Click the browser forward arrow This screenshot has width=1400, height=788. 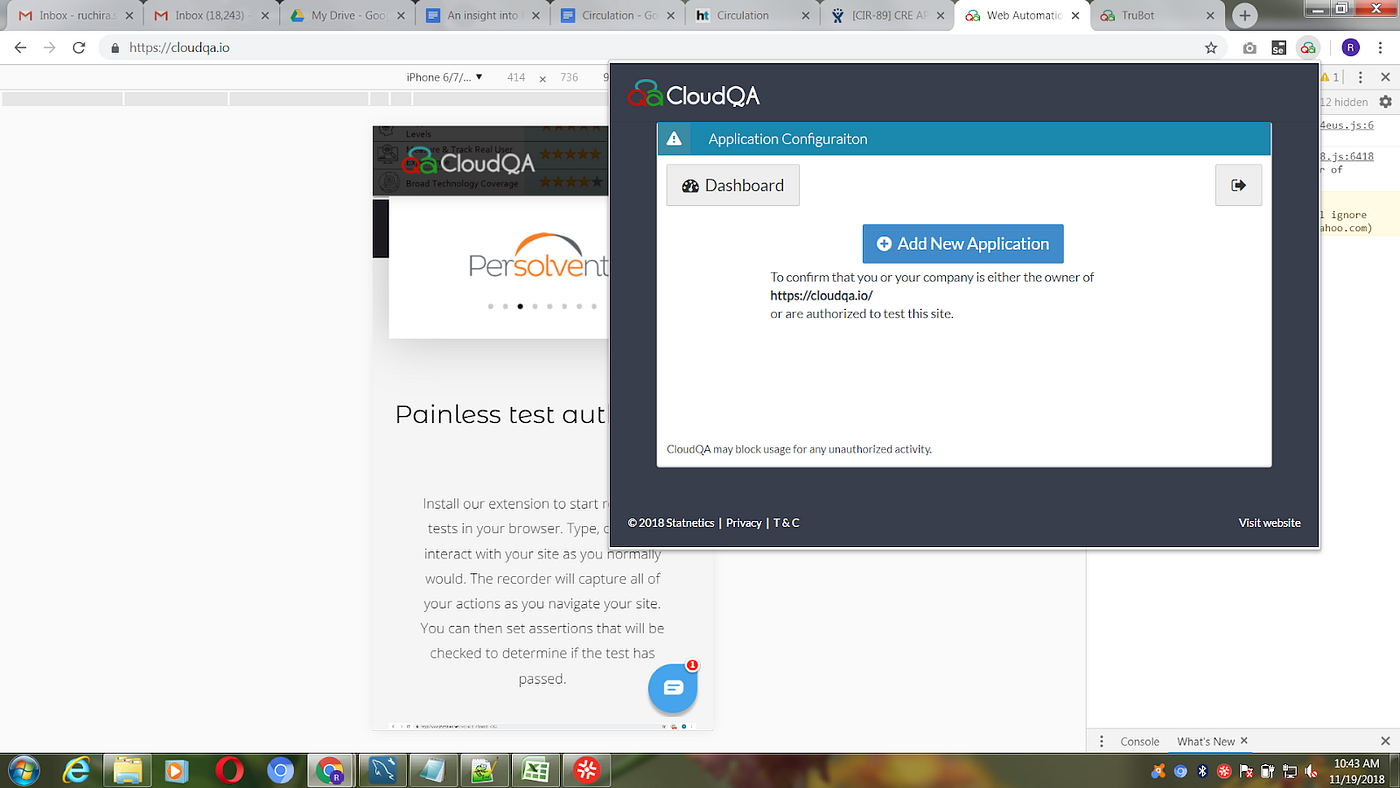click(50, 47)
